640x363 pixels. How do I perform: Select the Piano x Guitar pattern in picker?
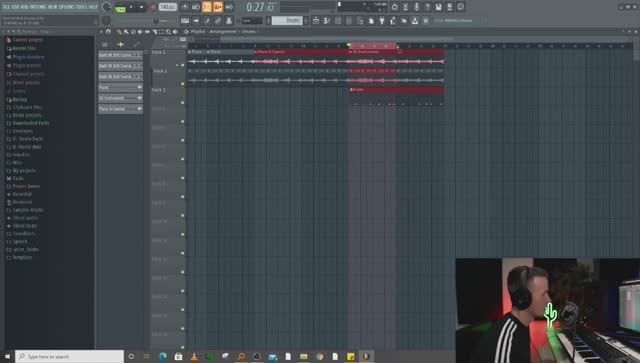click(120, 109)
